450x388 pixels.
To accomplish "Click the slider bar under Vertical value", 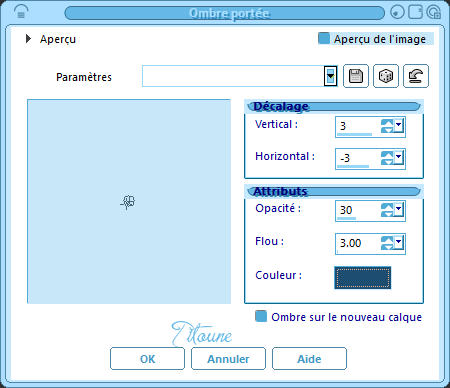I will pos(354,134).
